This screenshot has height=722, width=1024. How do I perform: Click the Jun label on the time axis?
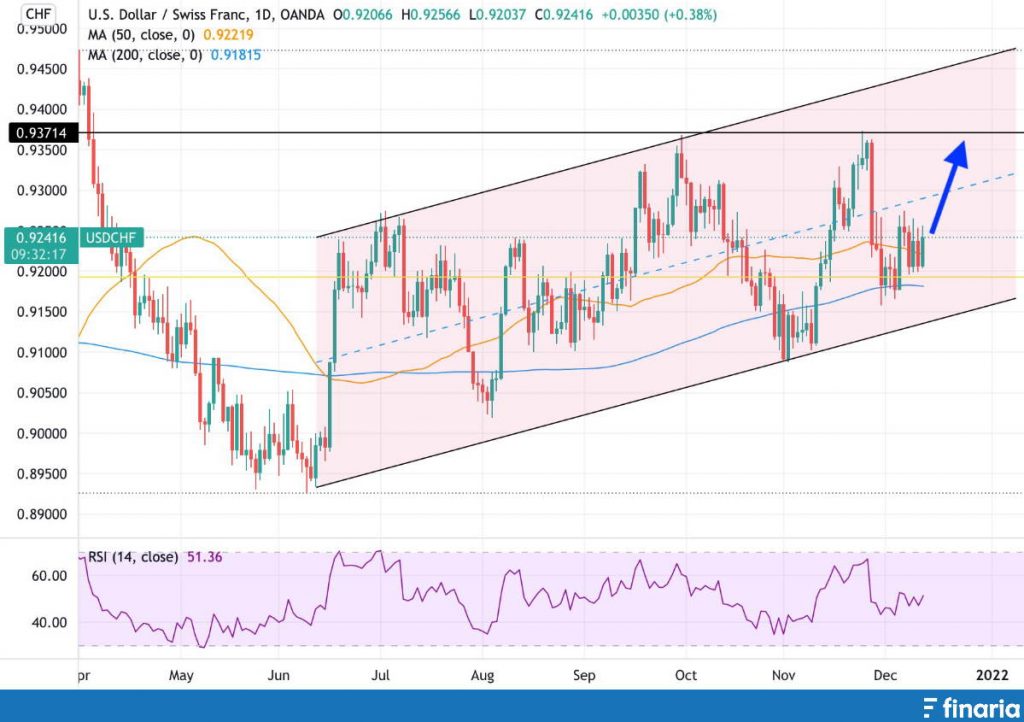278,675
